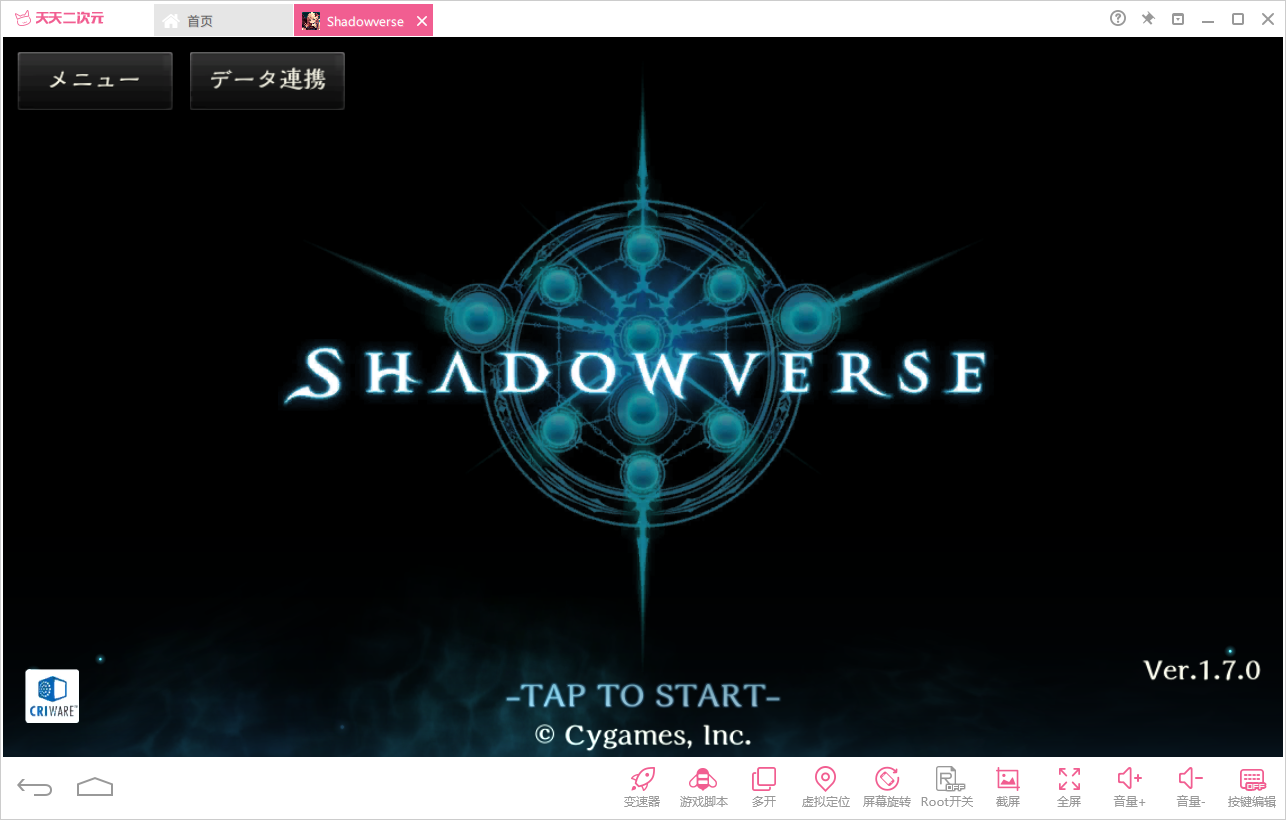The width and height of the screenshot is (1286, 820).
Task: Open the 游戏脚本 game script tool
Action: pyautogui.click(x=704, y=787)
